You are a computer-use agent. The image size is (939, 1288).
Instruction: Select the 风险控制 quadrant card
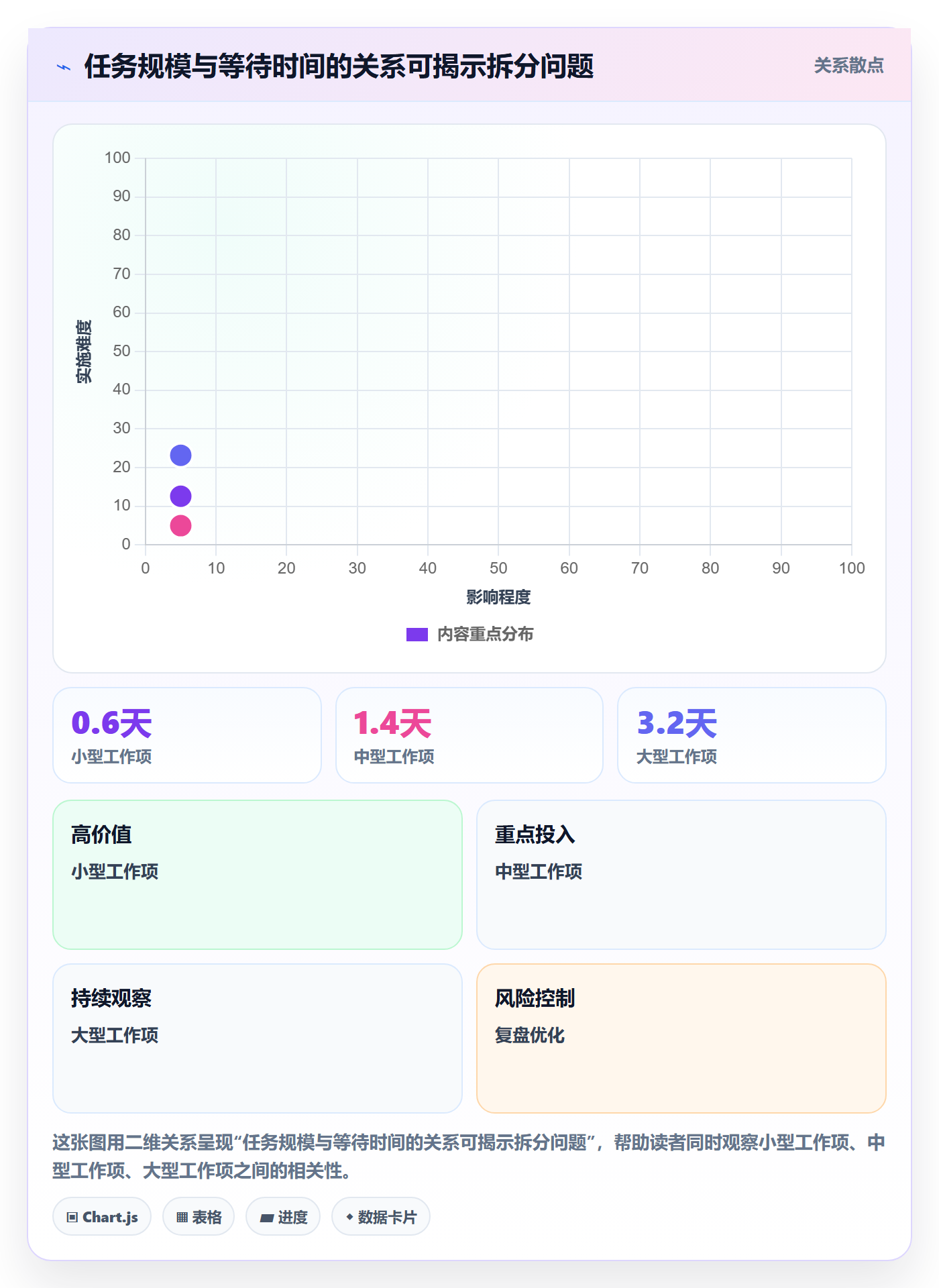(681, 1038)
